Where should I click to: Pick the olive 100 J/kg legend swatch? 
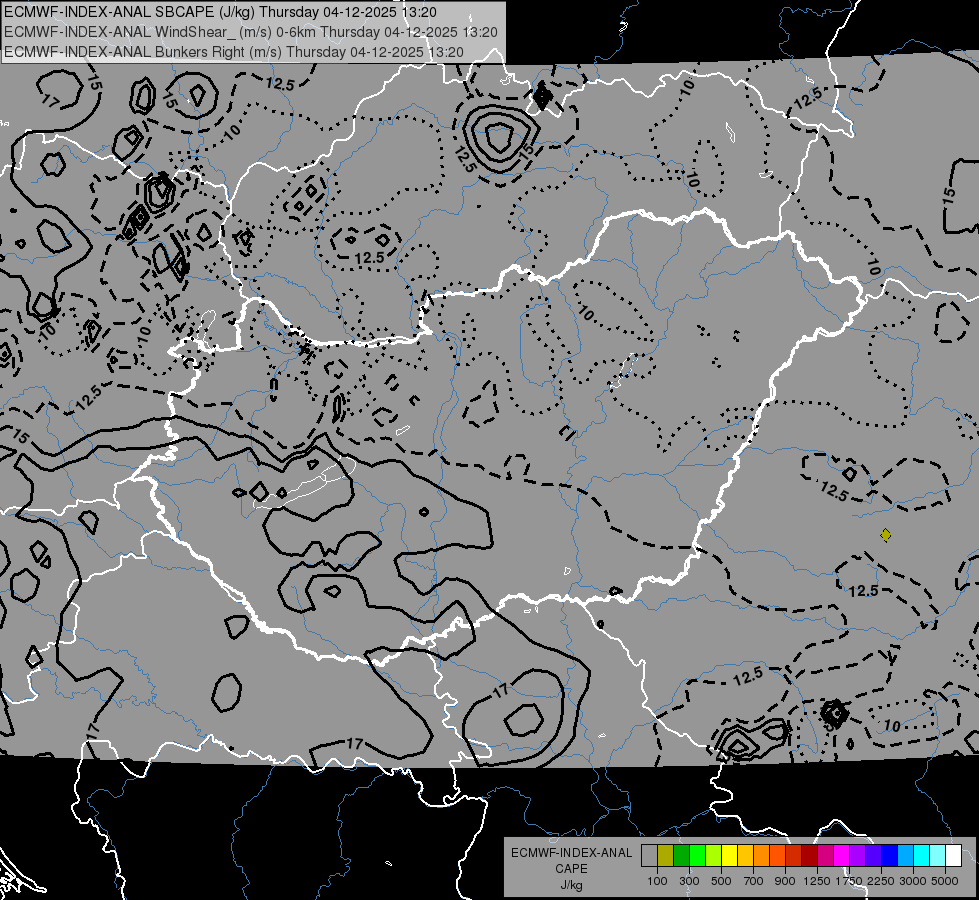coord(666,856)
